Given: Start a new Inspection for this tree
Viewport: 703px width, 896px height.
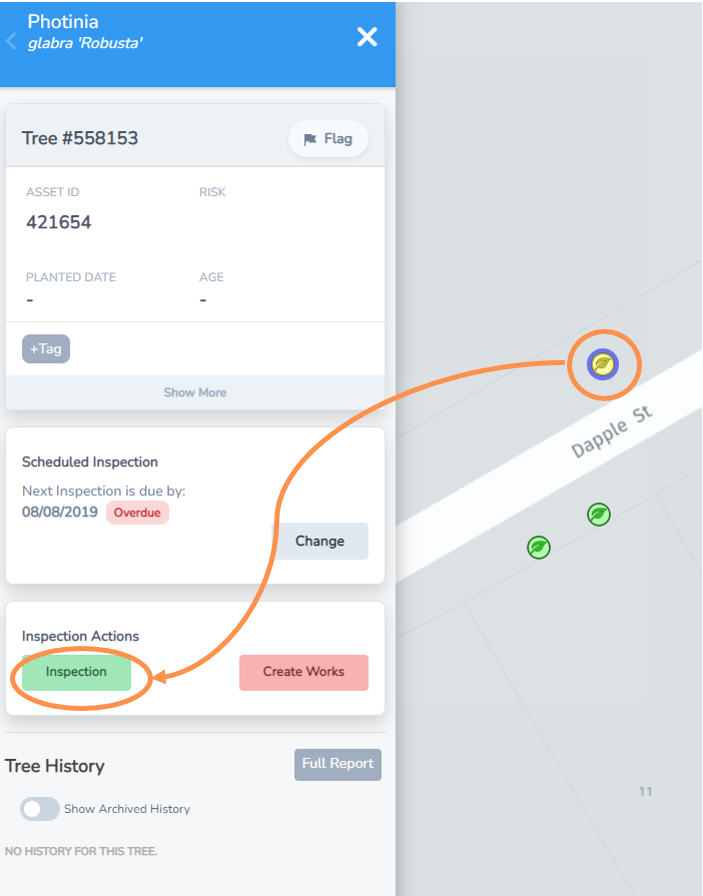Looking at the screenshot, I should point(76,672).
